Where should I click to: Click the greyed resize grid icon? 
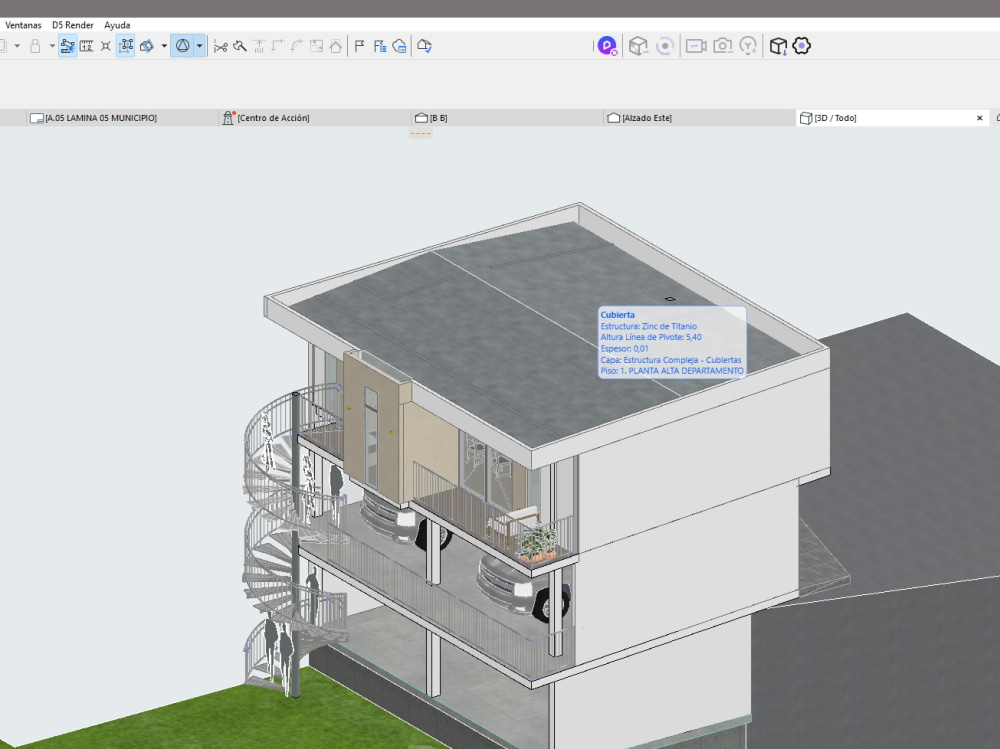[316, 46]
